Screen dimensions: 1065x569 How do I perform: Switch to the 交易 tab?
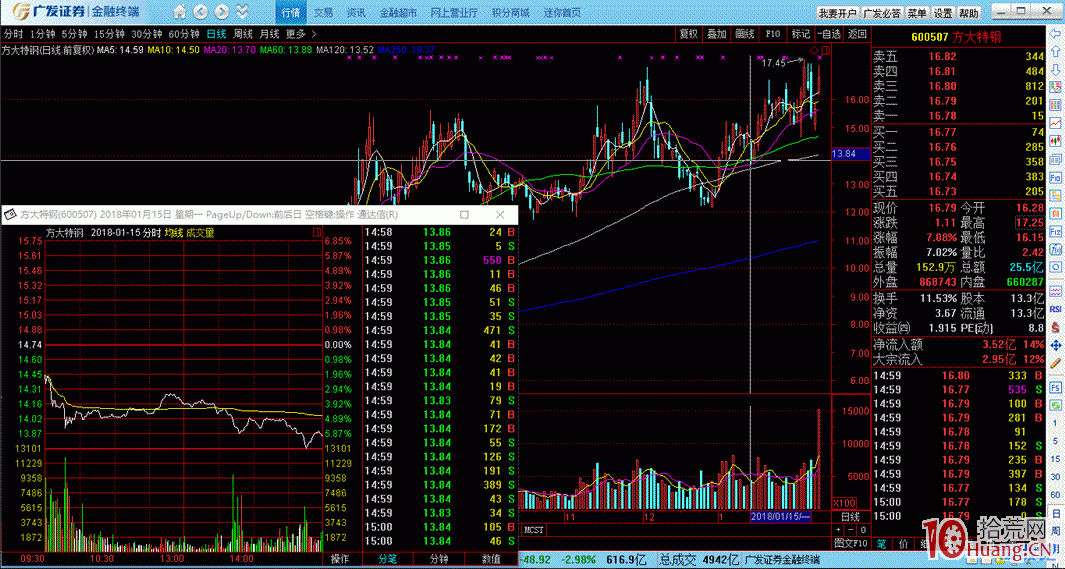323,13
